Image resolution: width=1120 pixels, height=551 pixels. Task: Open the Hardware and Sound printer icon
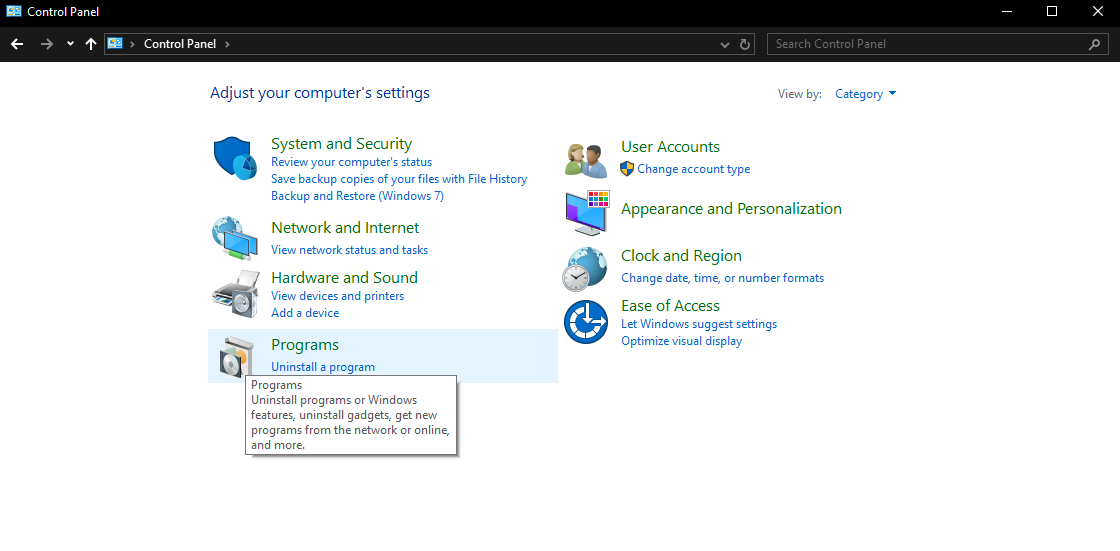click(x=235, y=294)
